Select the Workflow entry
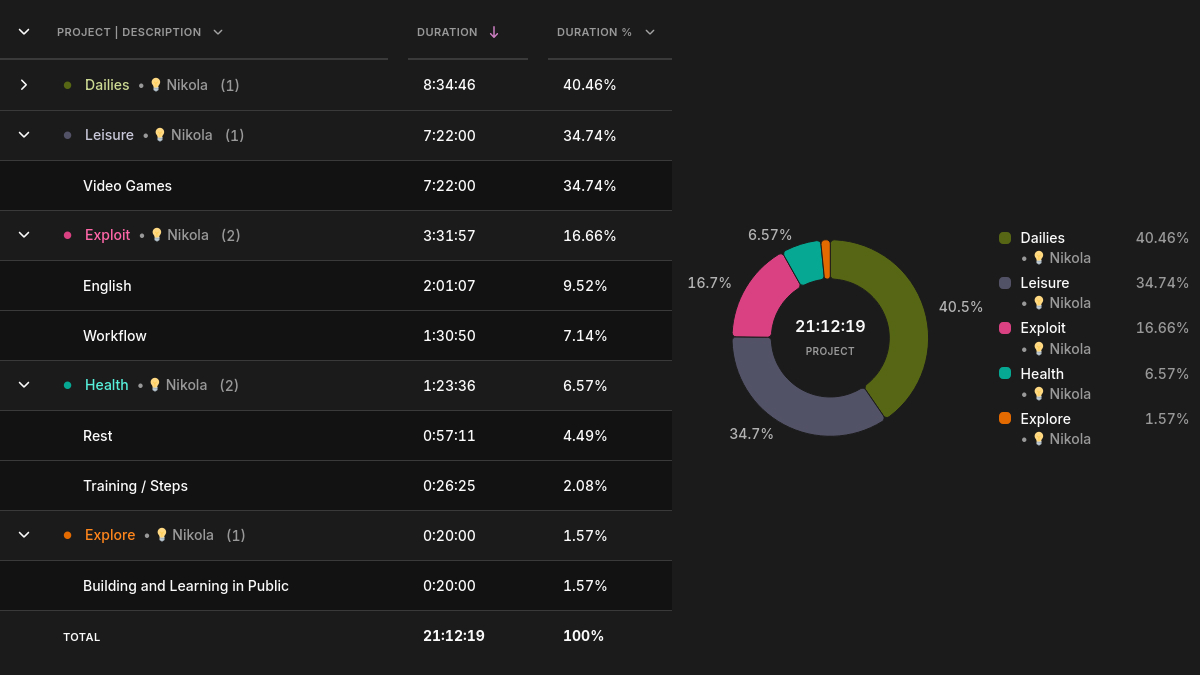Viewport: 1200px width, 675px height. click(115, 336)
